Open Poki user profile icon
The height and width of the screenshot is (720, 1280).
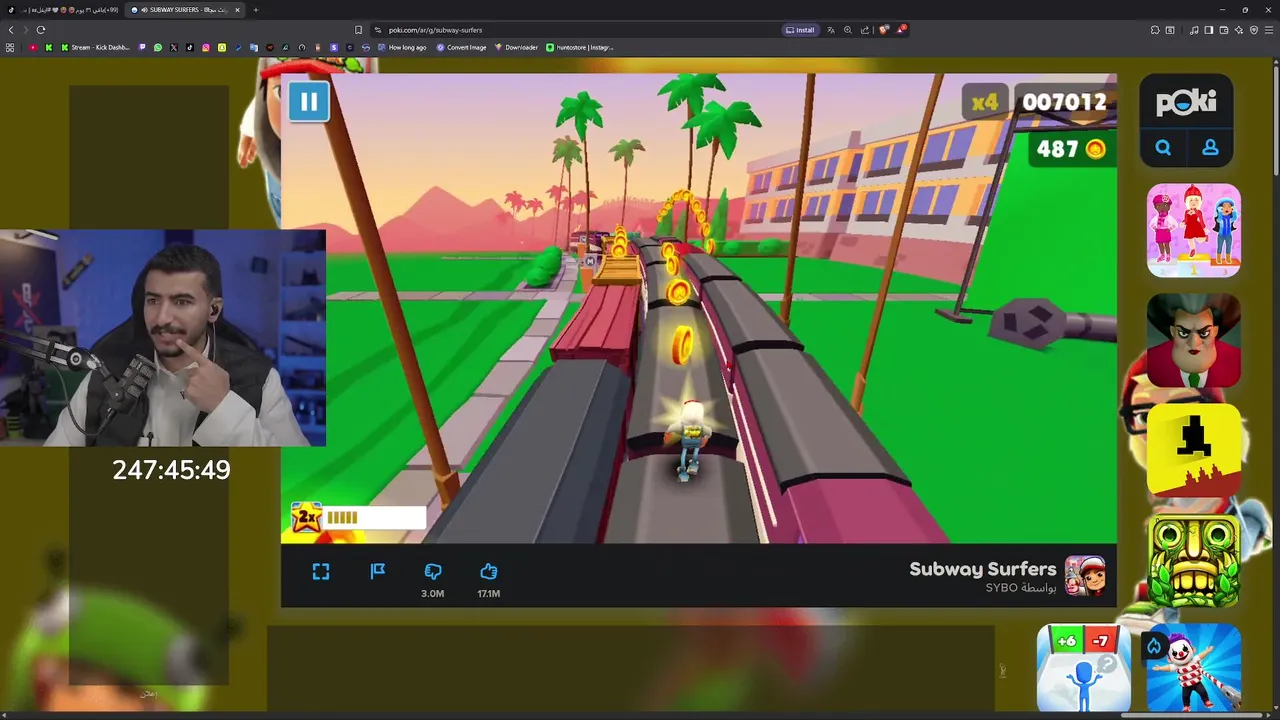pyautogui.click(x=1210, y=147)
